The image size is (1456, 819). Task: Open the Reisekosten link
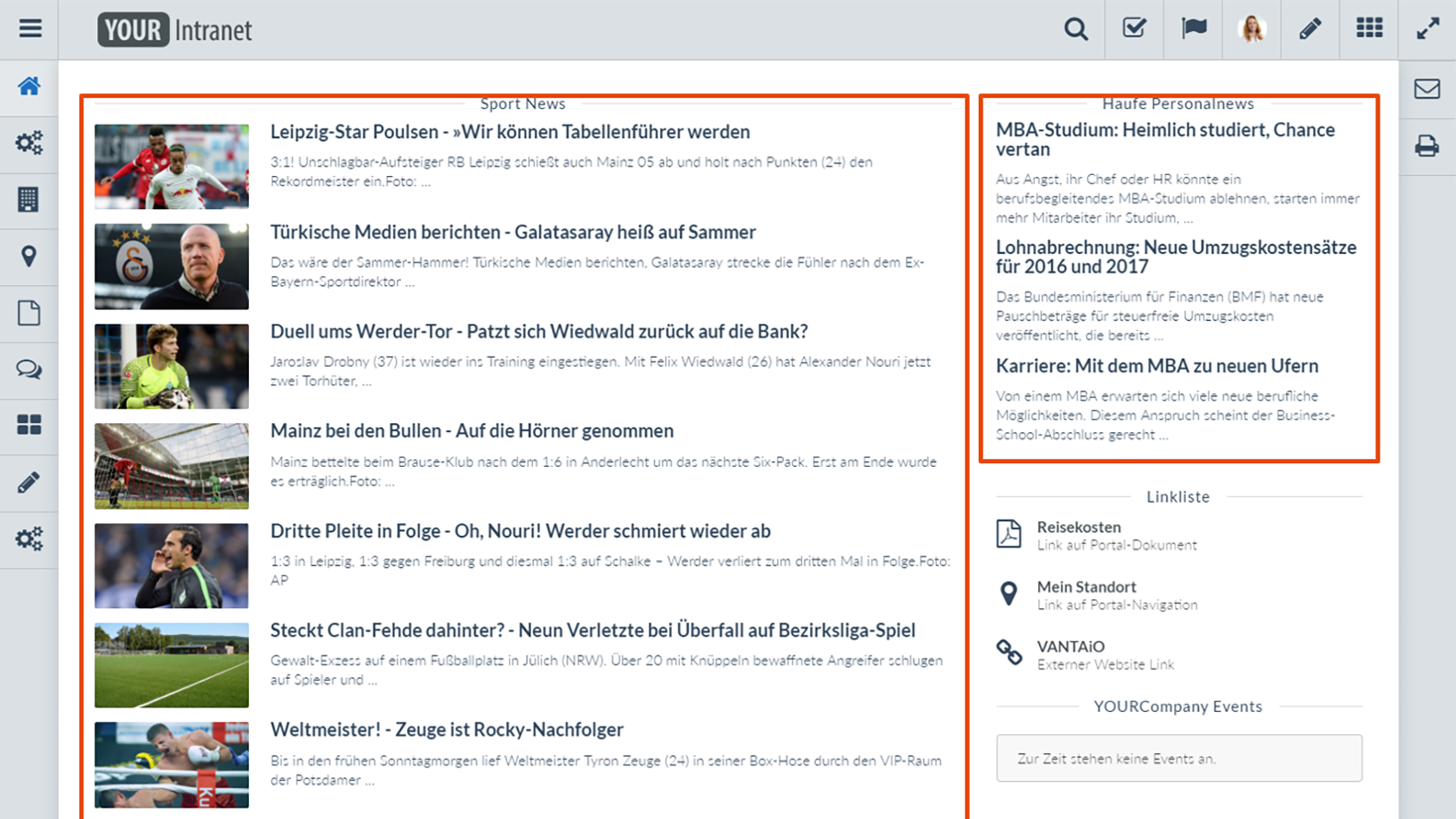click(x=1079, y=527)
